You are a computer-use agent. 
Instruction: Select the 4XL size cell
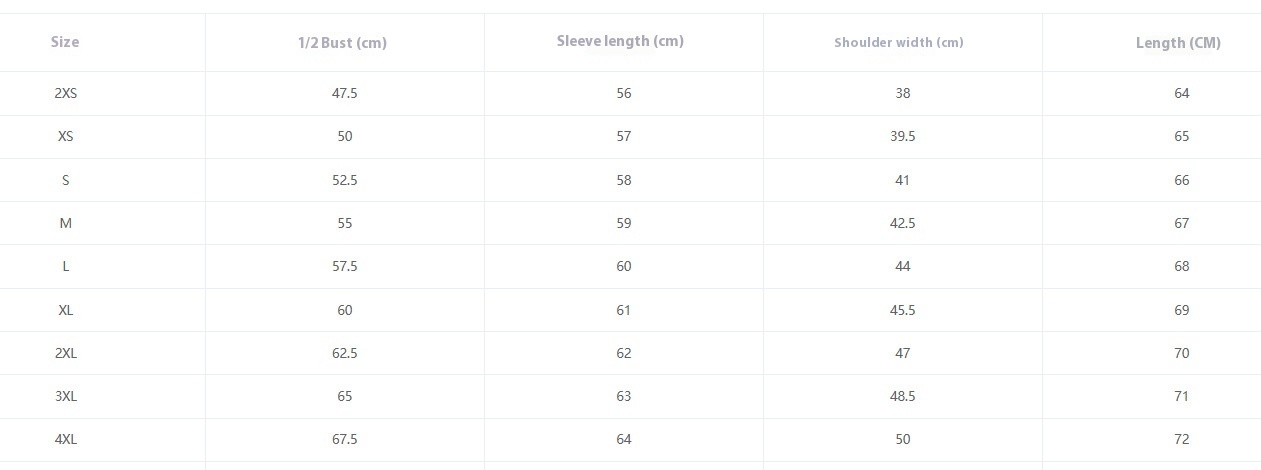[x=66, y=439]
